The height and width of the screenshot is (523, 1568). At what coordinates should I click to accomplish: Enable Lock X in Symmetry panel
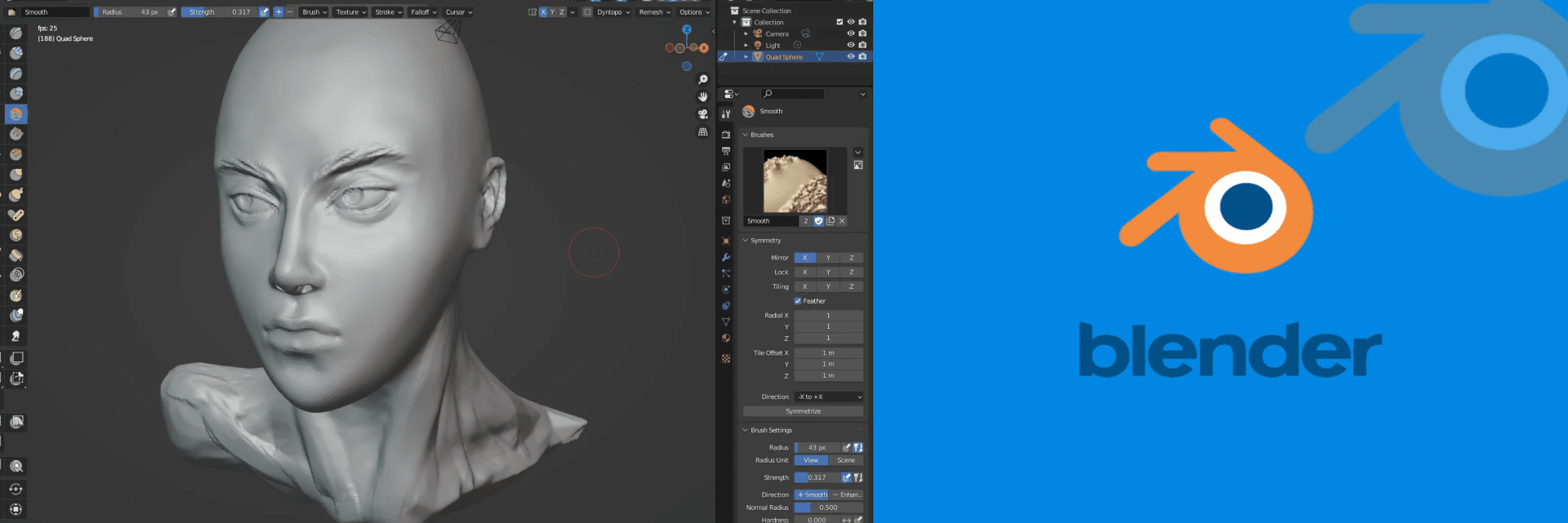click(x=804, y=273)
